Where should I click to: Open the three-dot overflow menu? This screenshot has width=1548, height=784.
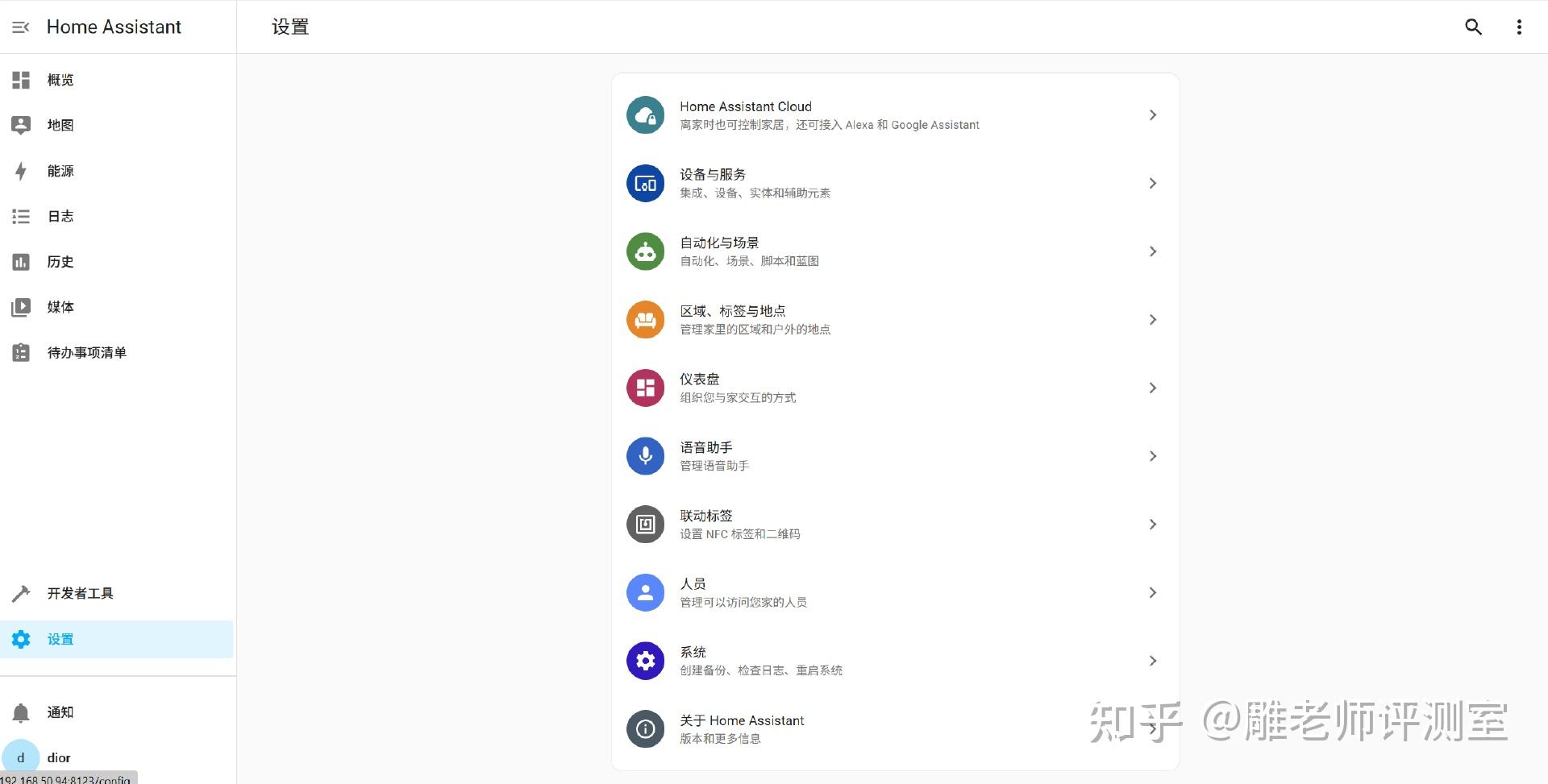[1519, 27]
